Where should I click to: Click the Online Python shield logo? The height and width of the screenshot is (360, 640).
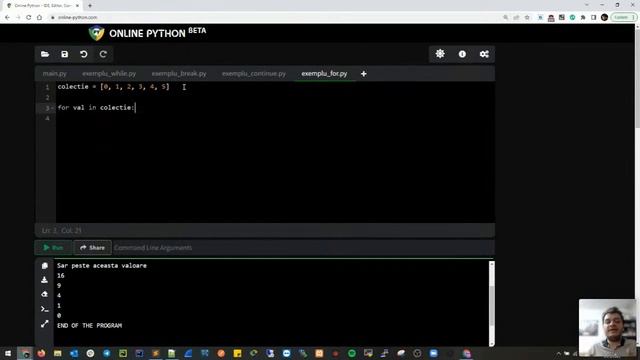(x=96, y=33)
